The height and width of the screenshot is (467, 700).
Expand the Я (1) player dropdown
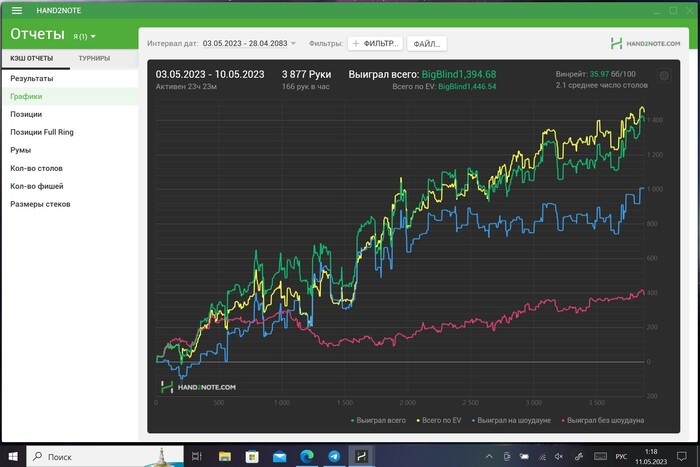point(84,37)
